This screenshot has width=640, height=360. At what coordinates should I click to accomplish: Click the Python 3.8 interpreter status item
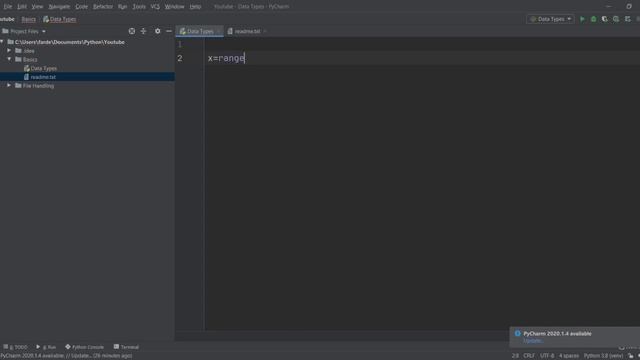point(603,356)
